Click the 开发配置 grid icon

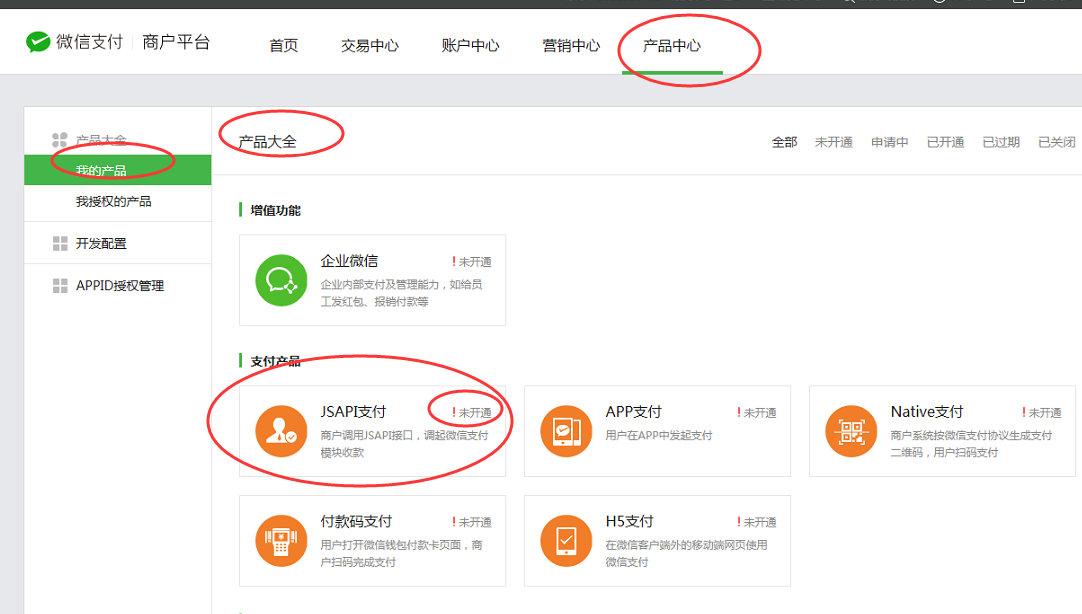click(60, 244)
